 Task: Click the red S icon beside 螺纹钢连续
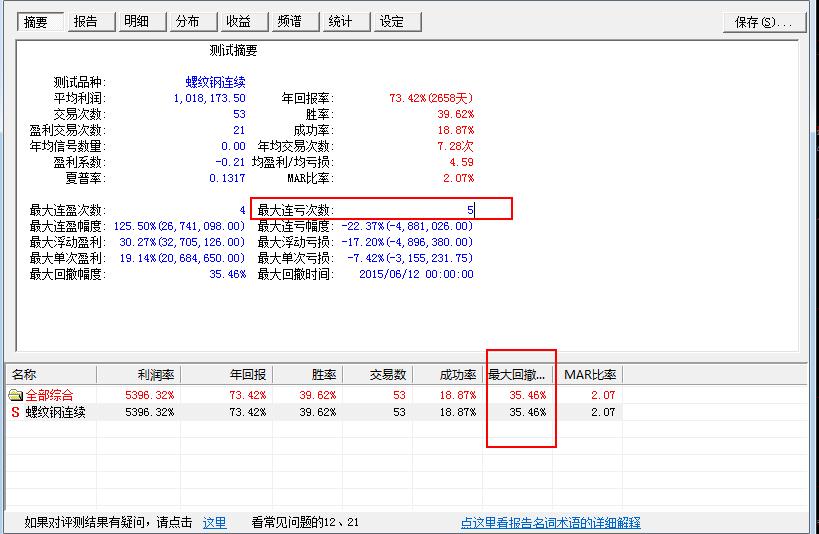click(x=16, y=412)
